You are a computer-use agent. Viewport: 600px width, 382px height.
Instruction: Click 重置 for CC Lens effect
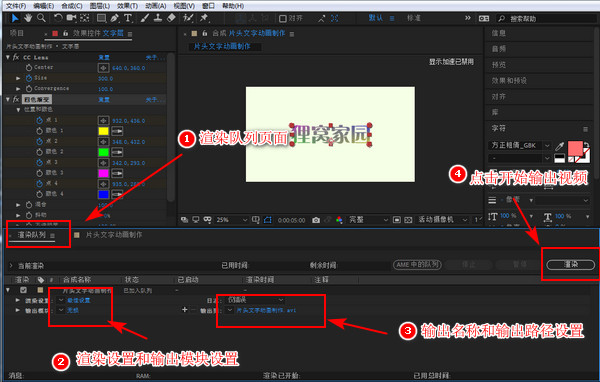click(104, 57)
